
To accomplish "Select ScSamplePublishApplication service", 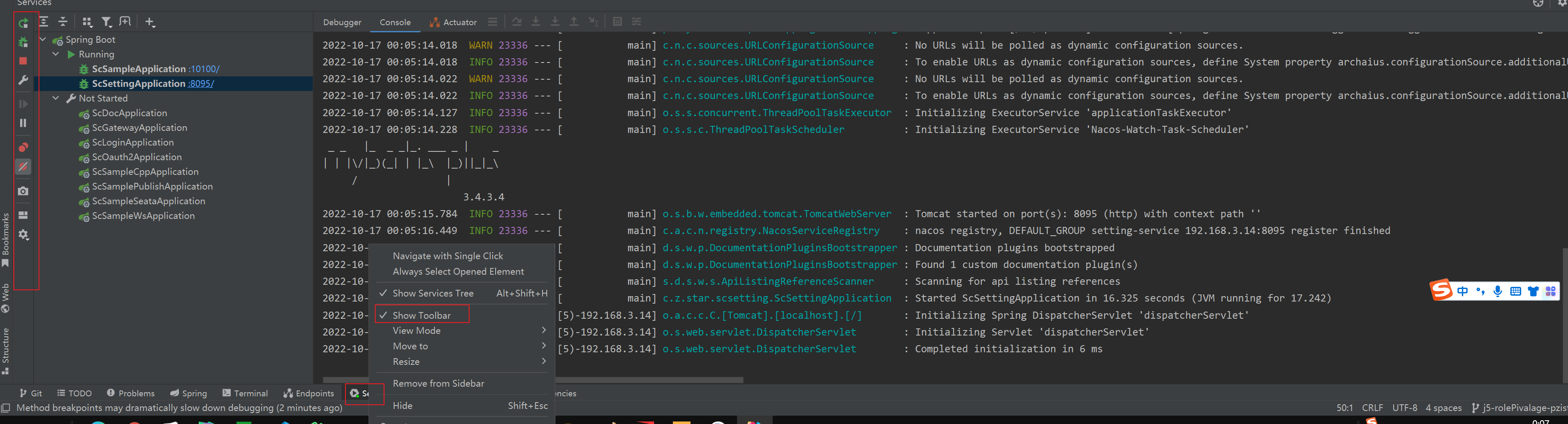I will tap(152, 186).
